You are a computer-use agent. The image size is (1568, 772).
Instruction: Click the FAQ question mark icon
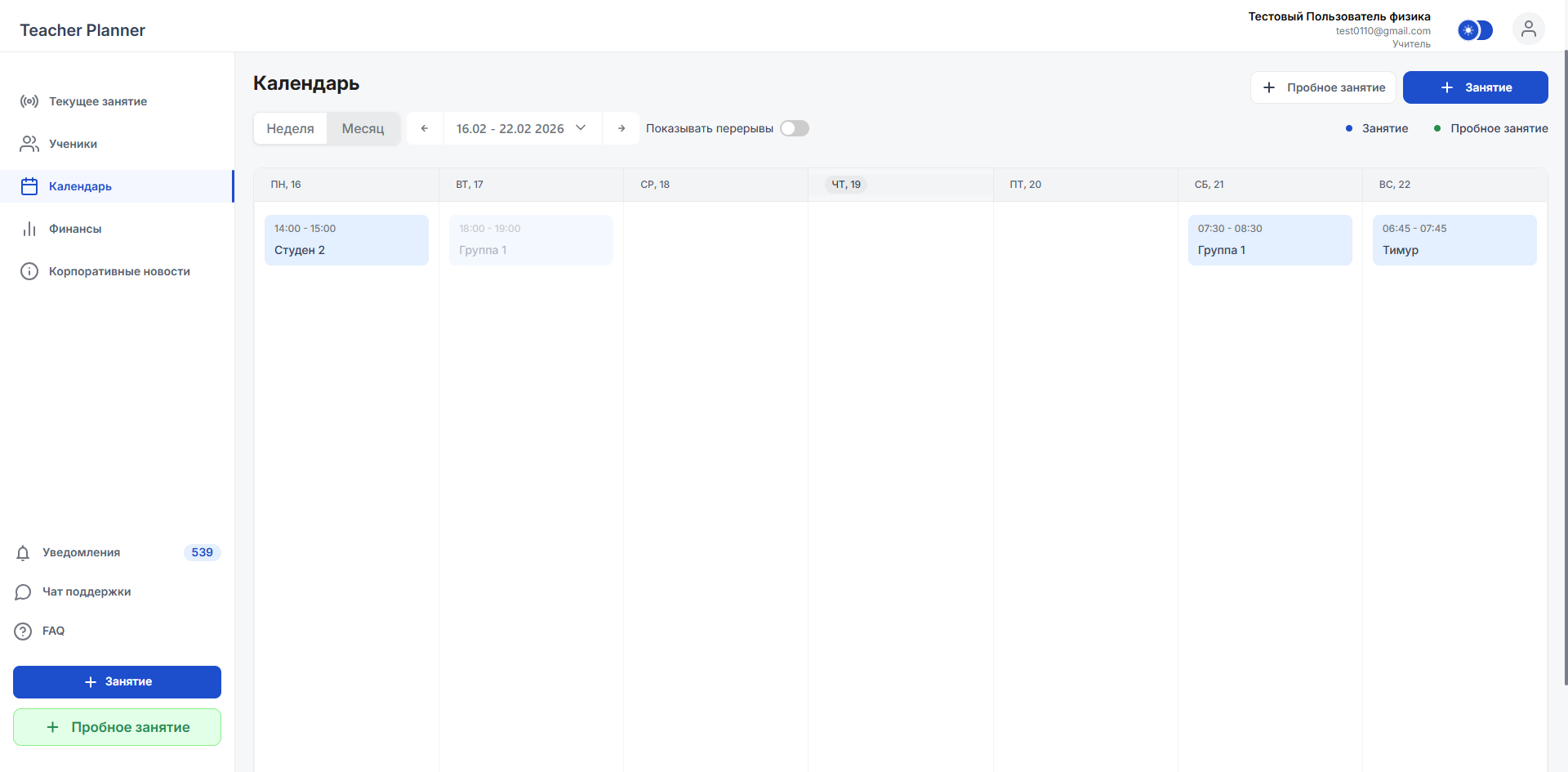23,631
